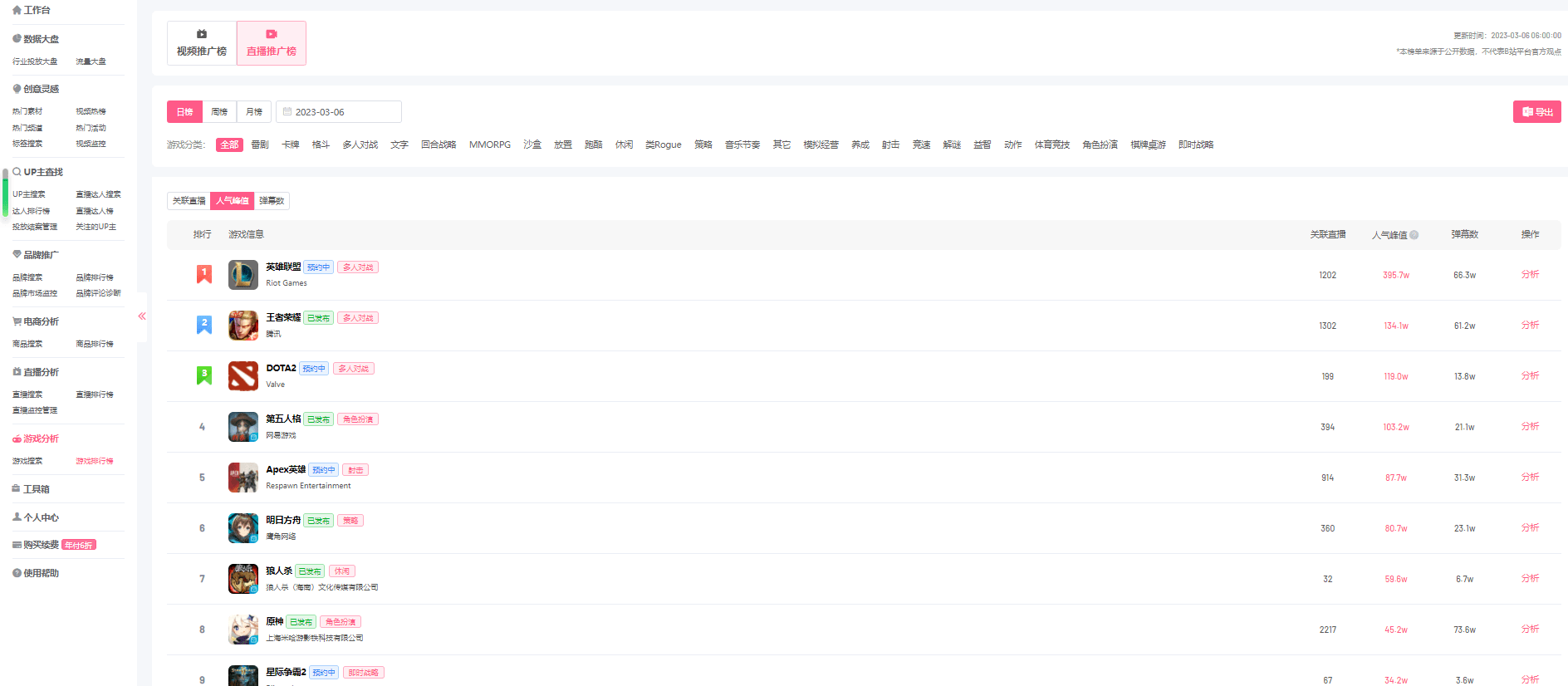Switch to 视频推广榜 tab
The height and width of the screenshot is (686, 1568).
[x=202, y=43]
